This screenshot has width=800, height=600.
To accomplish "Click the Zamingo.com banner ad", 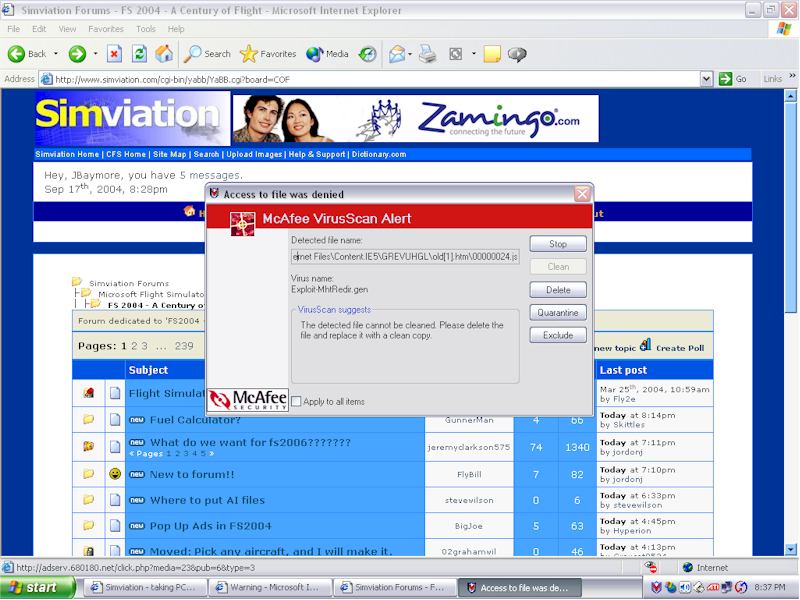I will [x=415, y=118].
